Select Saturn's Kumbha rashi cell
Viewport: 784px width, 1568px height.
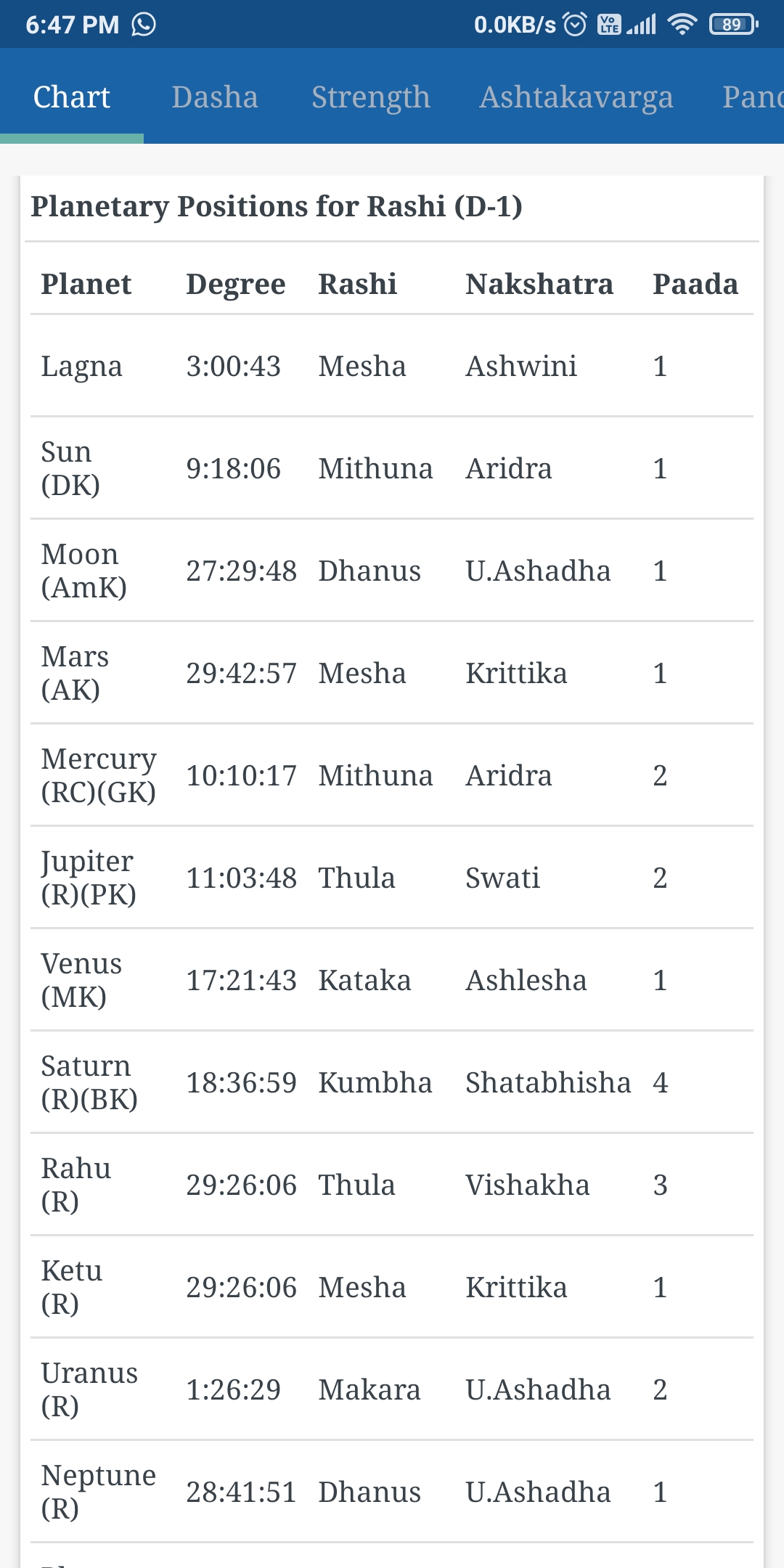[375, 1083]
